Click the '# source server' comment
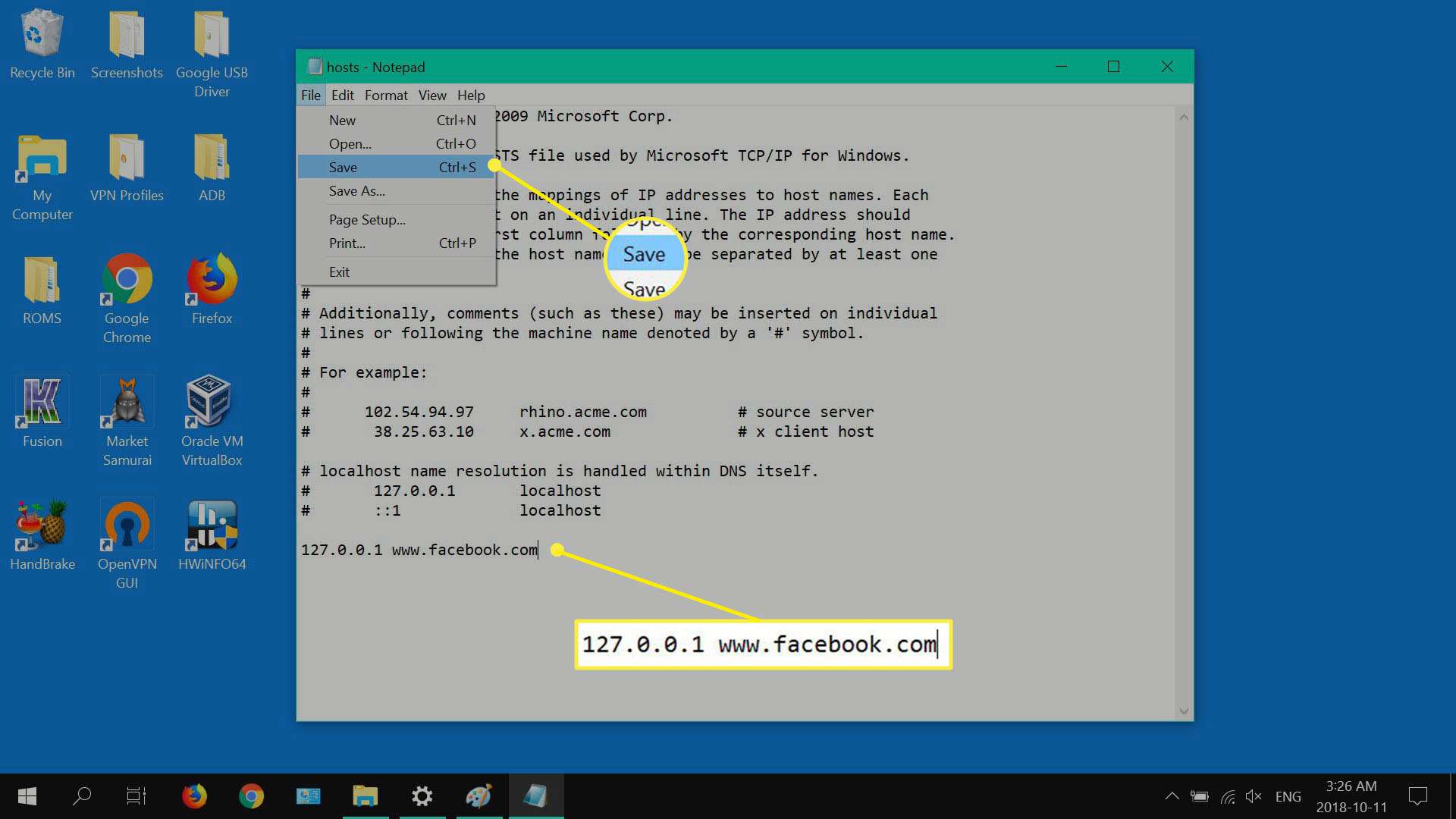Viewport: 1456px width, 819px height. pos(805,413)
